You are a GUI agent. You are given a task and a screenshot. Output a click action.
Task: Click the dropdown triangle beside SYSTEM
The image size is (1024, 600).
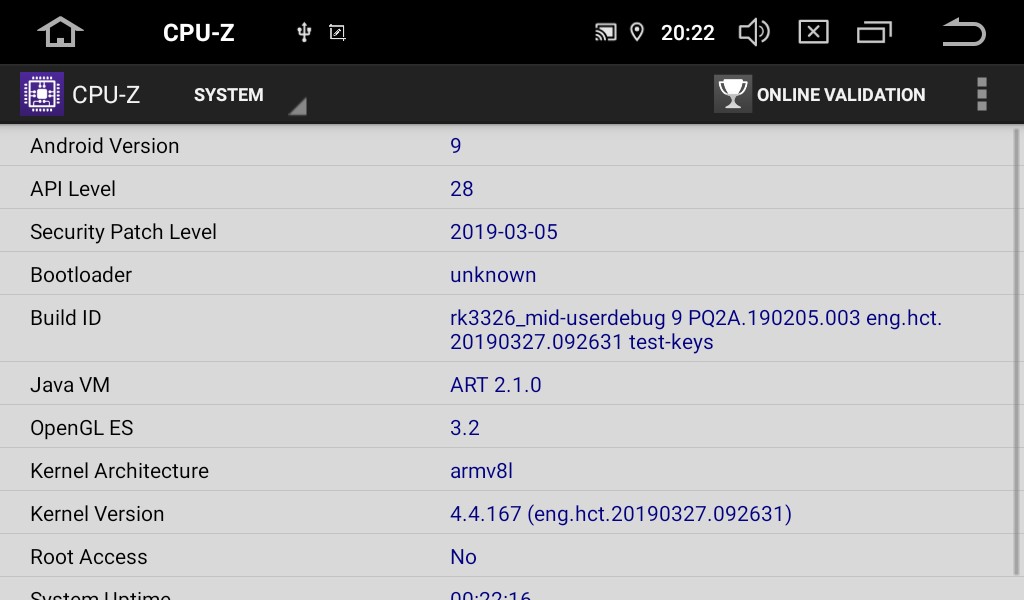[x=298, y=106]
